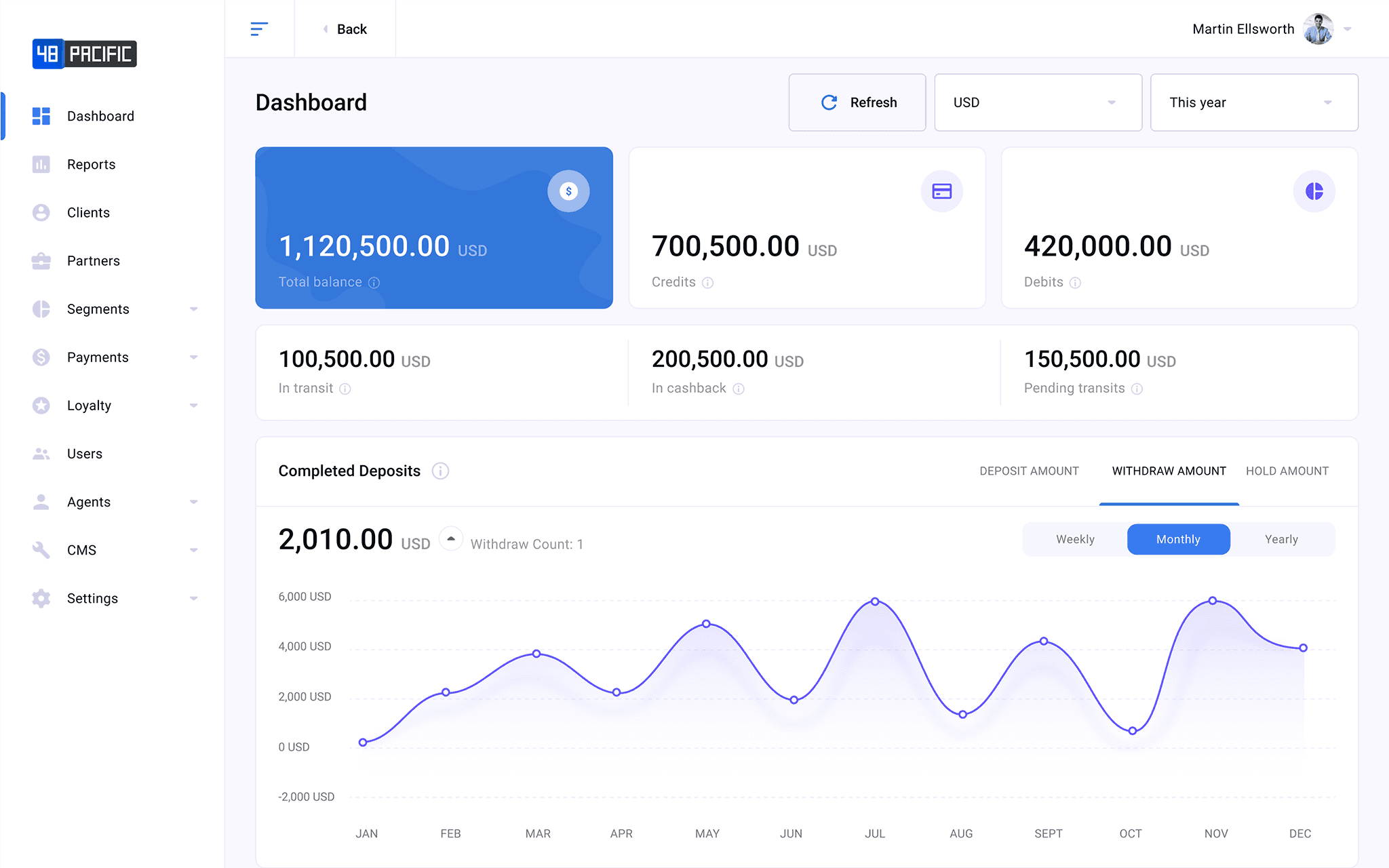This screenshot has height=868, width=1389.
Task: Click the Reports bar chart icon
Action: (41, 164)
